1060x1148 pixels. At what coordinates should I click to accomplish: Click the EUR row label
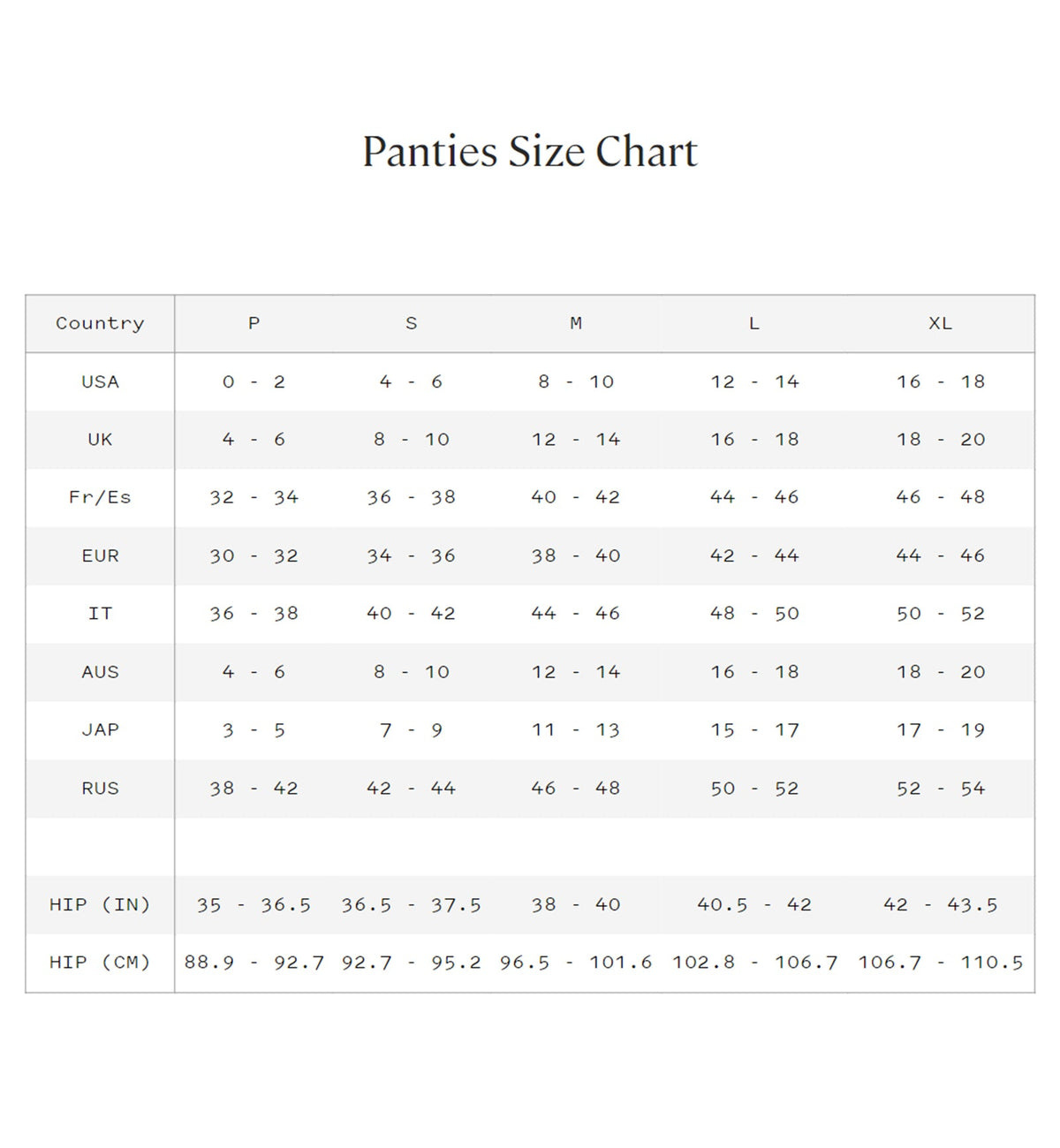pyautogui.click(x=100, y=555)
